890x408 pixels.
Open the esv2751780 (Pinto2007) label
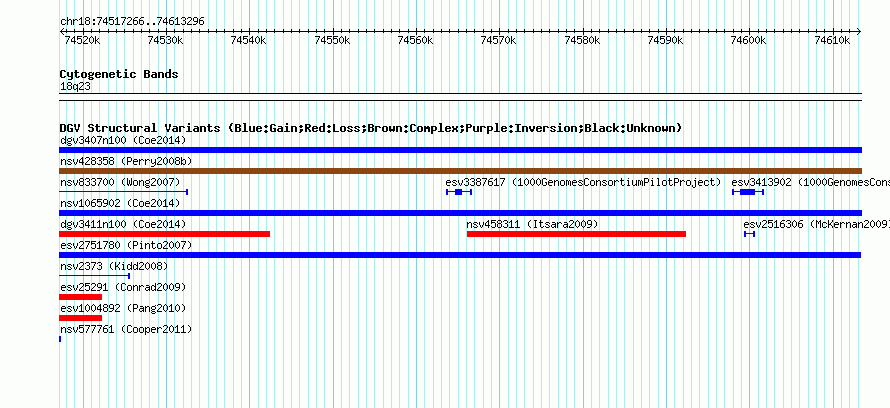(x=126, y=245)
